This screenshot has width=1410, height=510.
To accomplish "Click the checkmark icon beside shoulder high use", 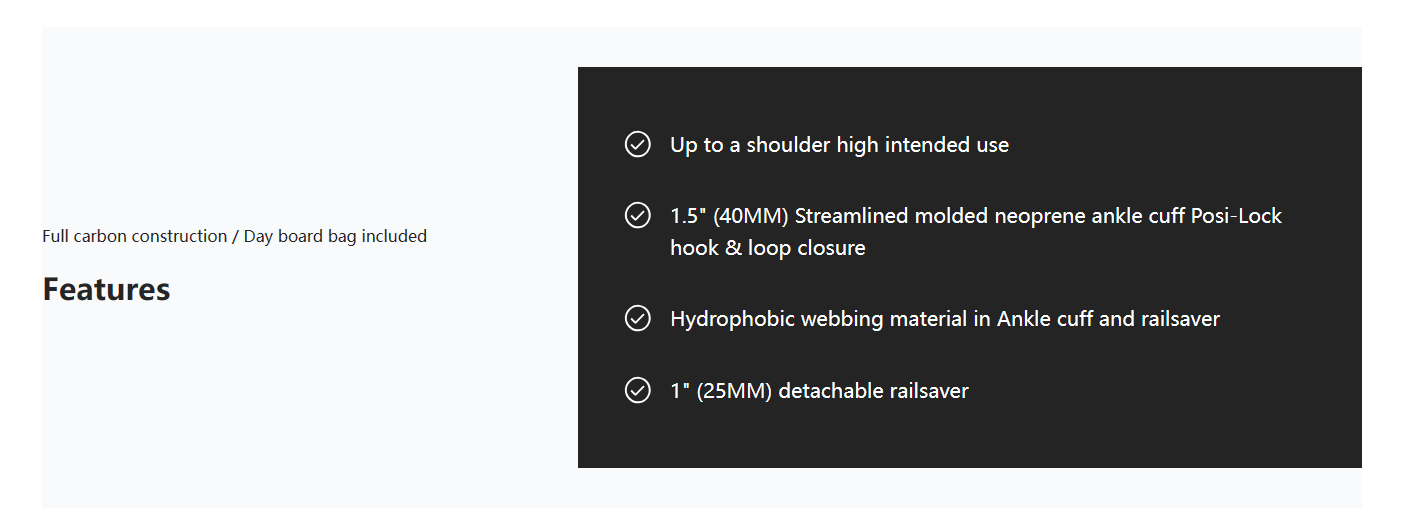I will pyautogui.click(x=637, y=144).
